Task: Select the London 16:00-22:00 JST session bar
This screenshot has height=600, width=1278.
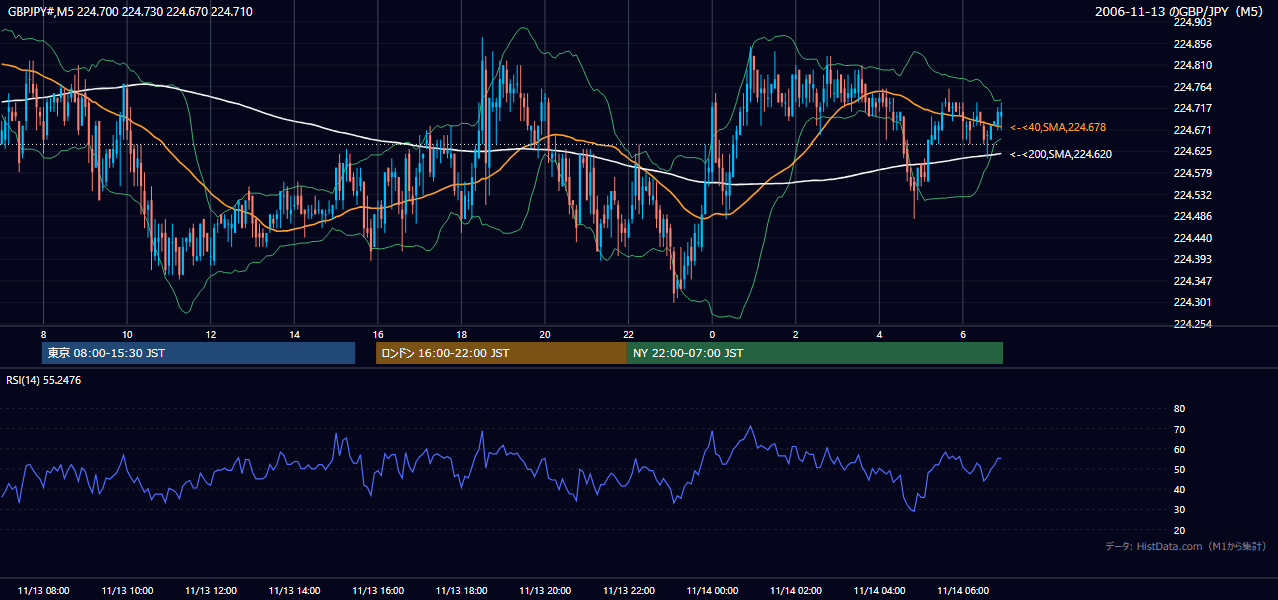Action: (501, 353)
